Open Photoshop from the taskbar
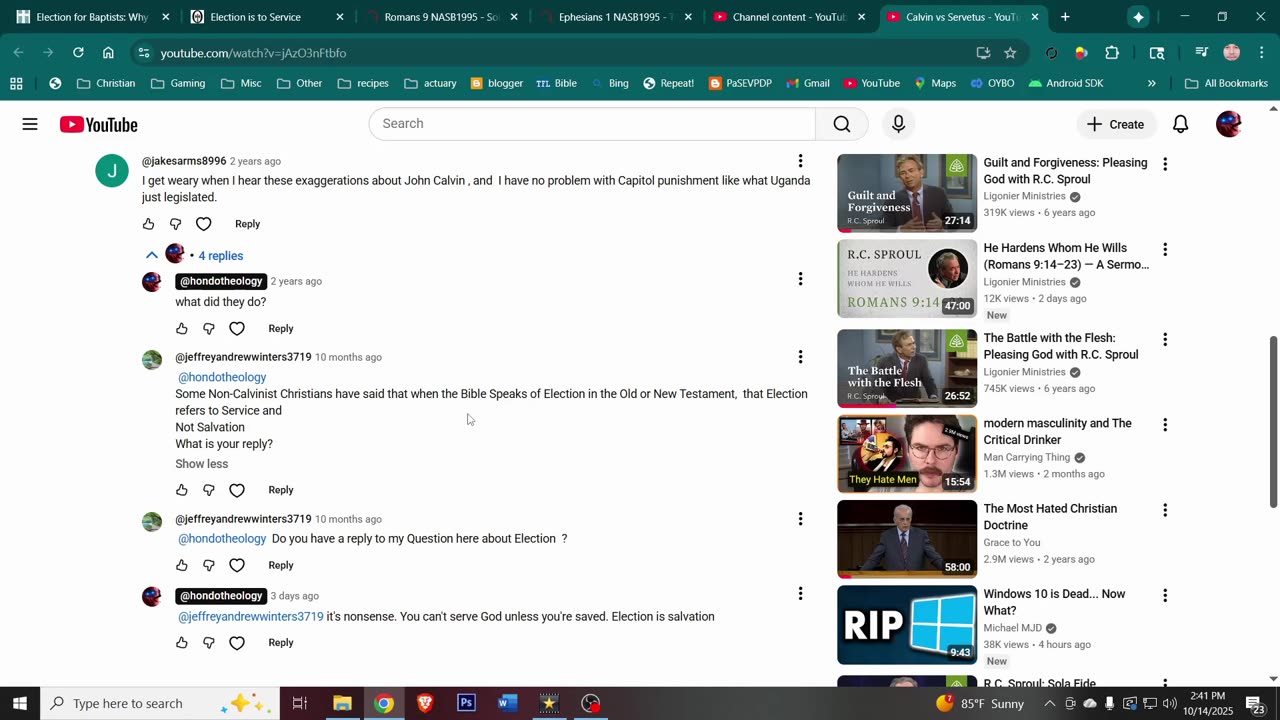 466,703
